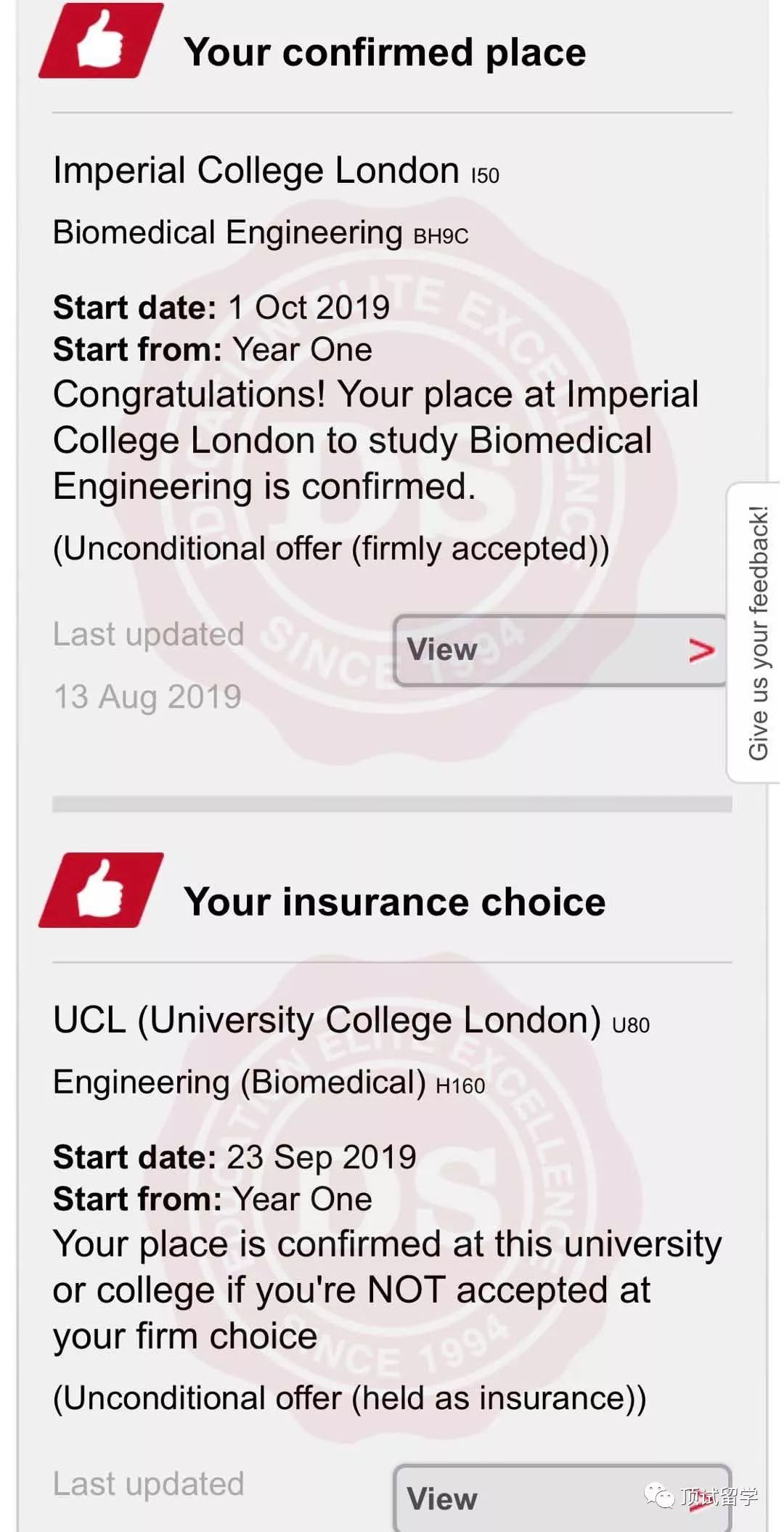Tap the 'Biomedical Engineering' course title

point(228,233)
